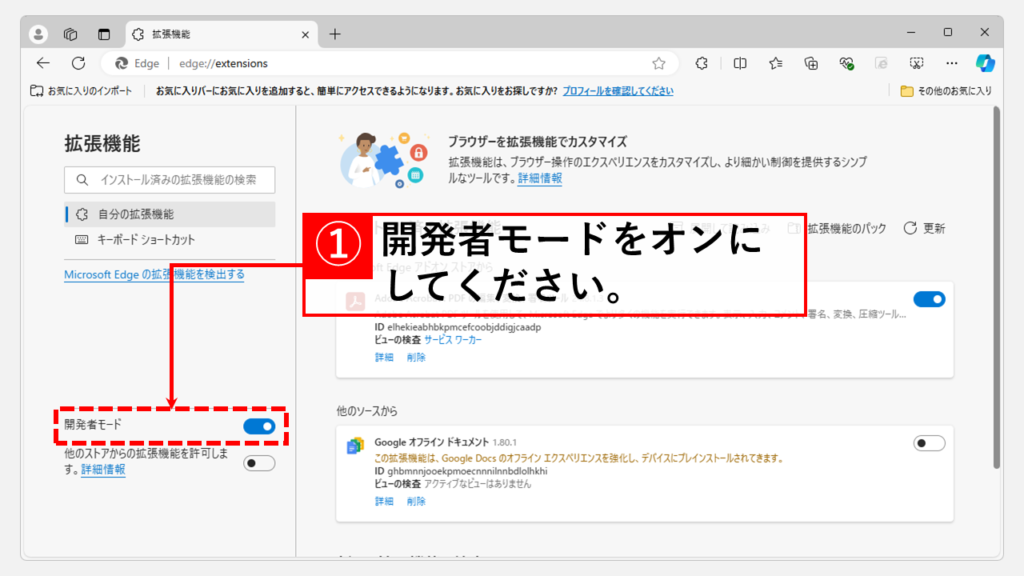Open the Favorites star-list icon
Image resolution: width=1024 pixels, height=576 pixels.
776,63
